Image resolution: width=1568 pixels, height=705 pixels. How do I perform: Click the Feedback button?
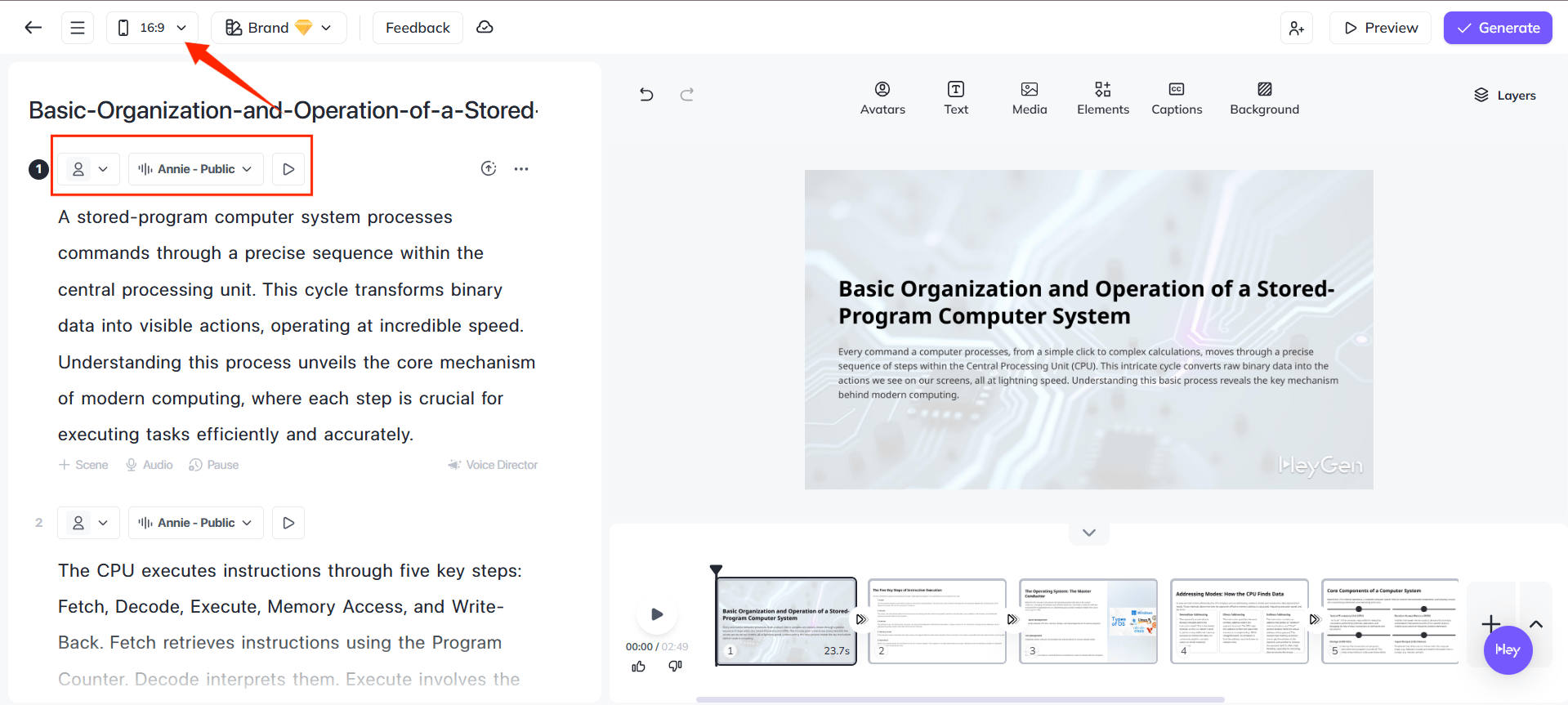click(418, 28)
